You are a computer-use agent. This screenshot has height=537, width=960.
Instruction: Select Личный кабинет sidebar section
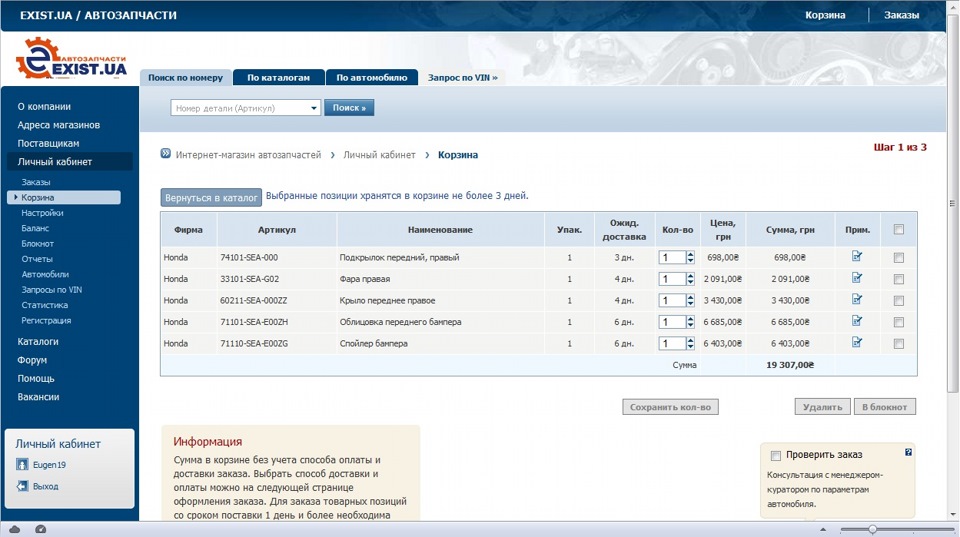pos(70,162)
